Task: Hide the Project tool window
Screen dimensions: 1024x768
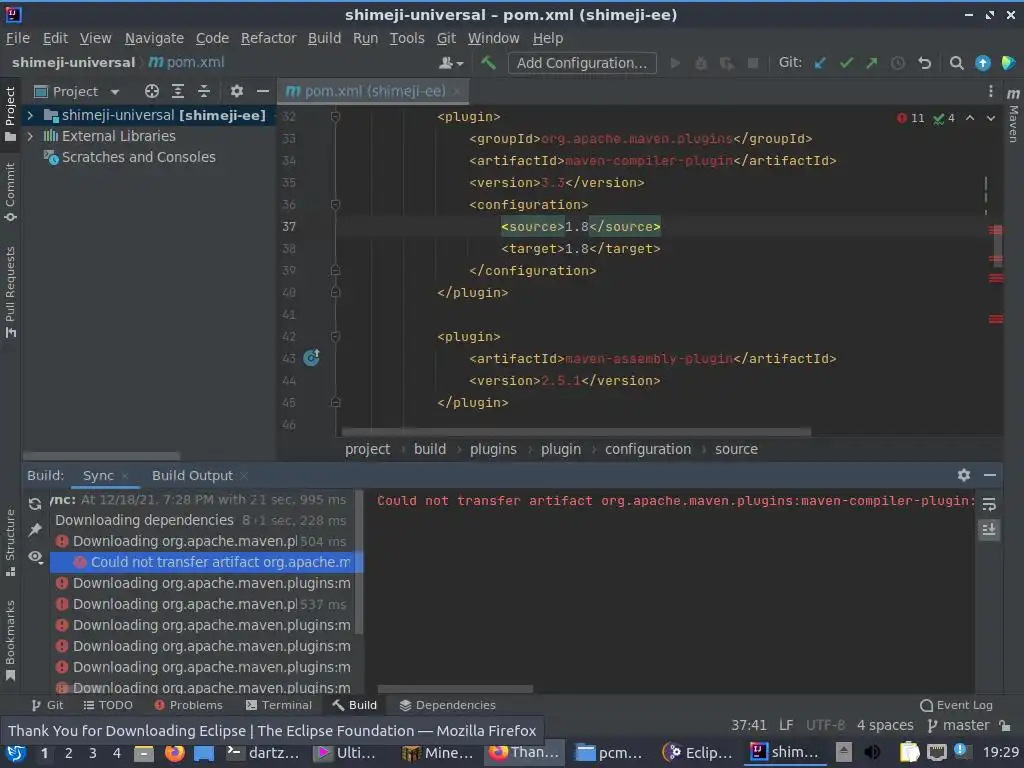Action: pyautogui.click(x=263, y=91)
